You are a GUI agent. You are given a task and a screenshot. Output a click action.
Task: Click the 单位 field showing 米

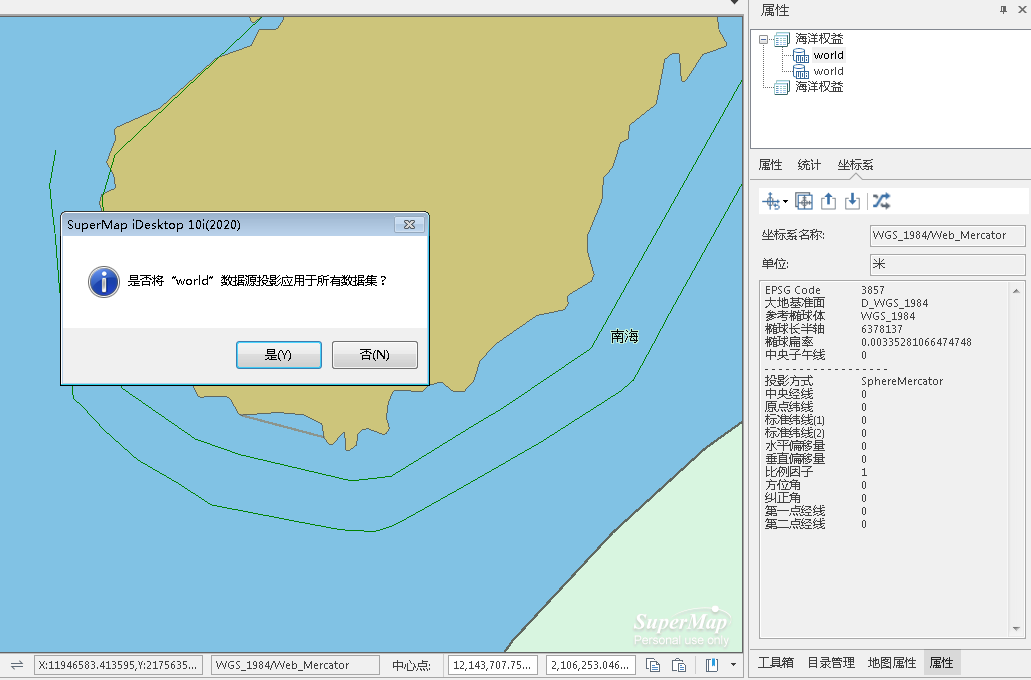pos(947,264)
